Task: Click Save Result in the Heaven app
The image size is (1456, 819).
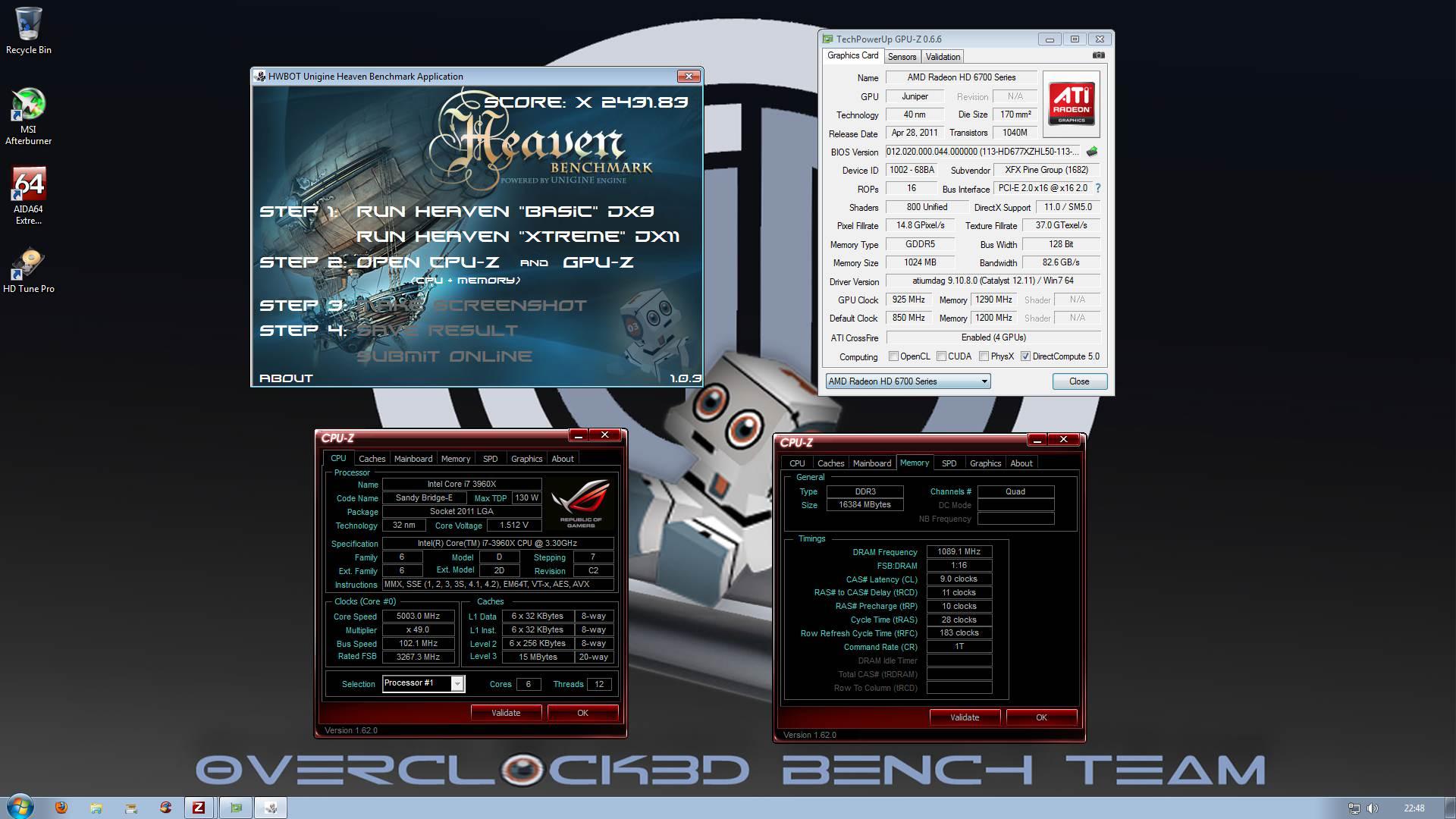Action: tap(437, 331)
